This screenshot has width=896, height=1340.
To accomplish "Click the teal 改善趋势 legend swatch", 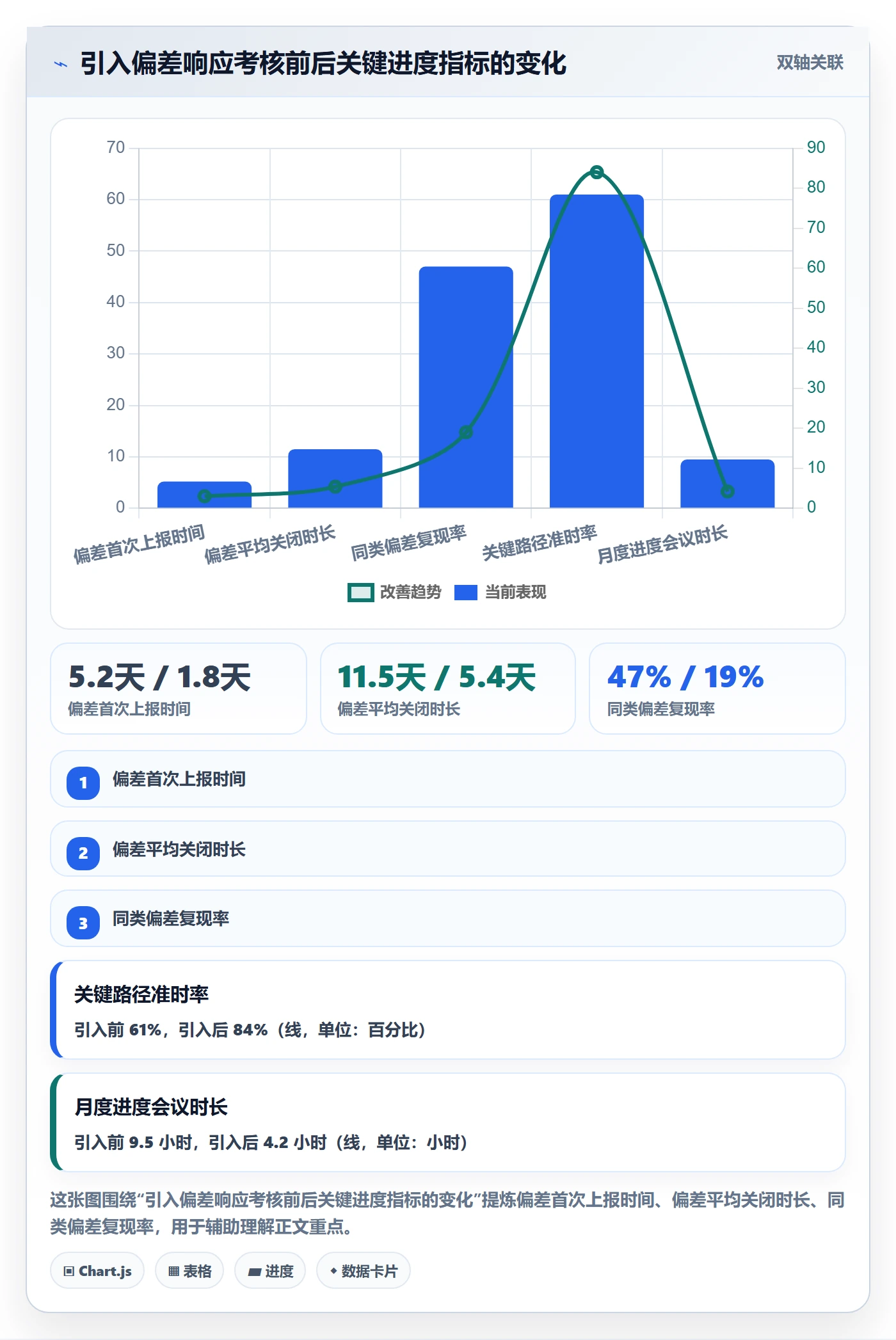I will point(361,593).
